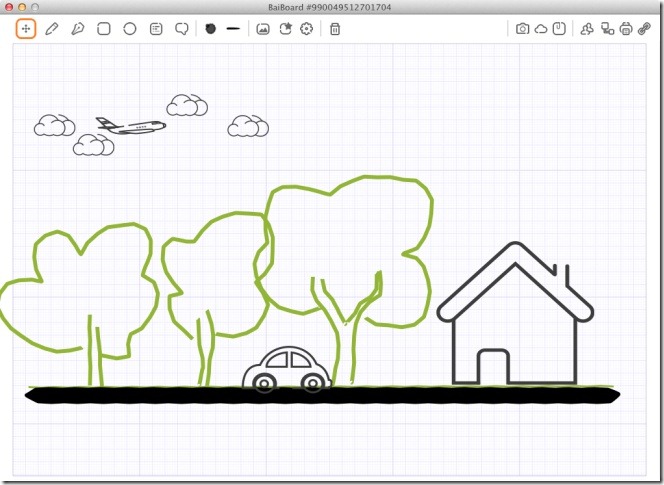Select the move/pan tool
This screenshot has height=485, width=664.
[x=26, y=29]
